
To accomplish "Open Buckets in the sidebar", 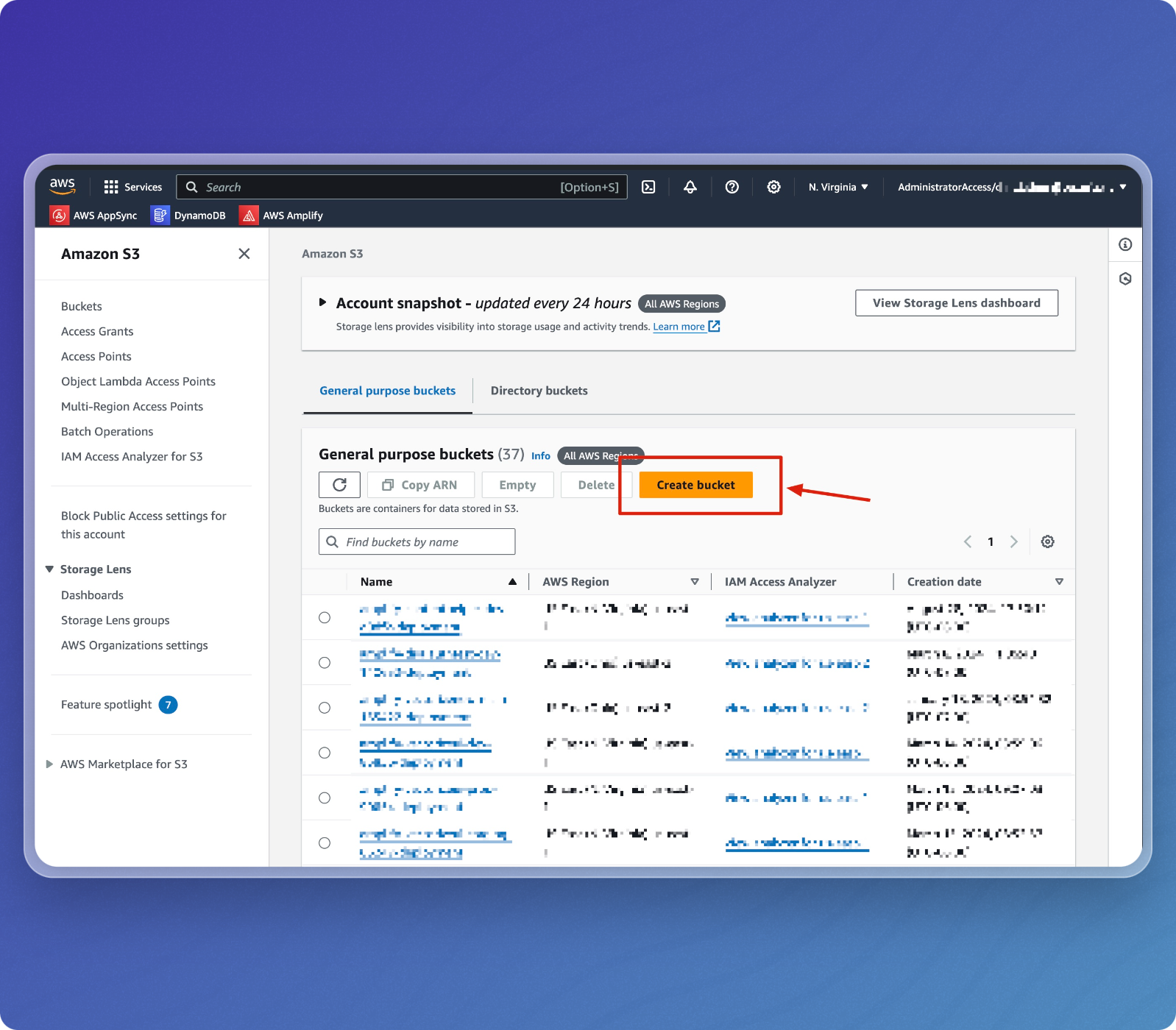I will click(x=82, y=307).
